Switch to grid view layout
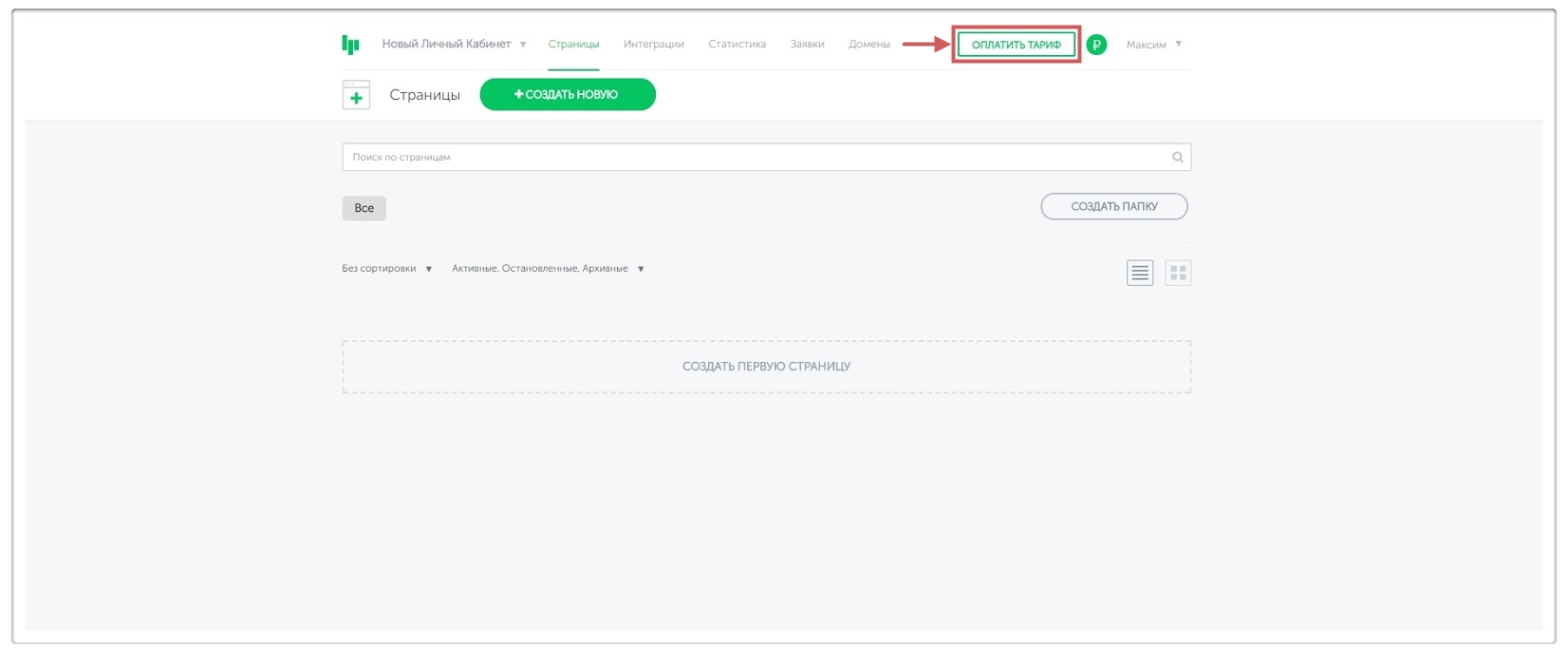Screen dimensions: 1568x662 [x=1178, y=274]
